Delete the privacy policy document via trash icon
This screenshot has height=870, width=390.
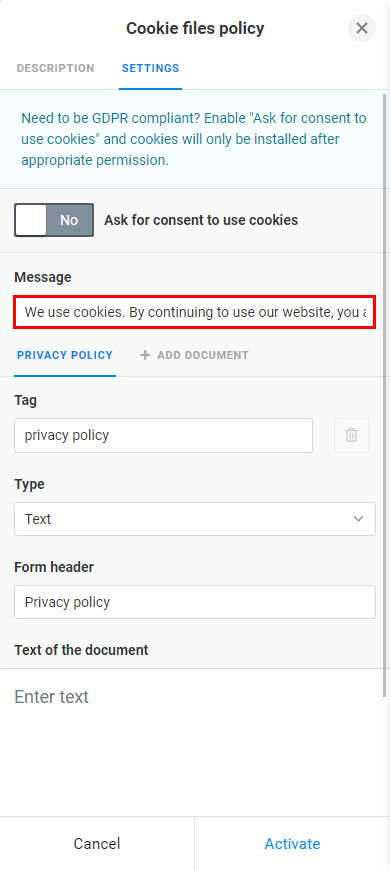[351, 436]
